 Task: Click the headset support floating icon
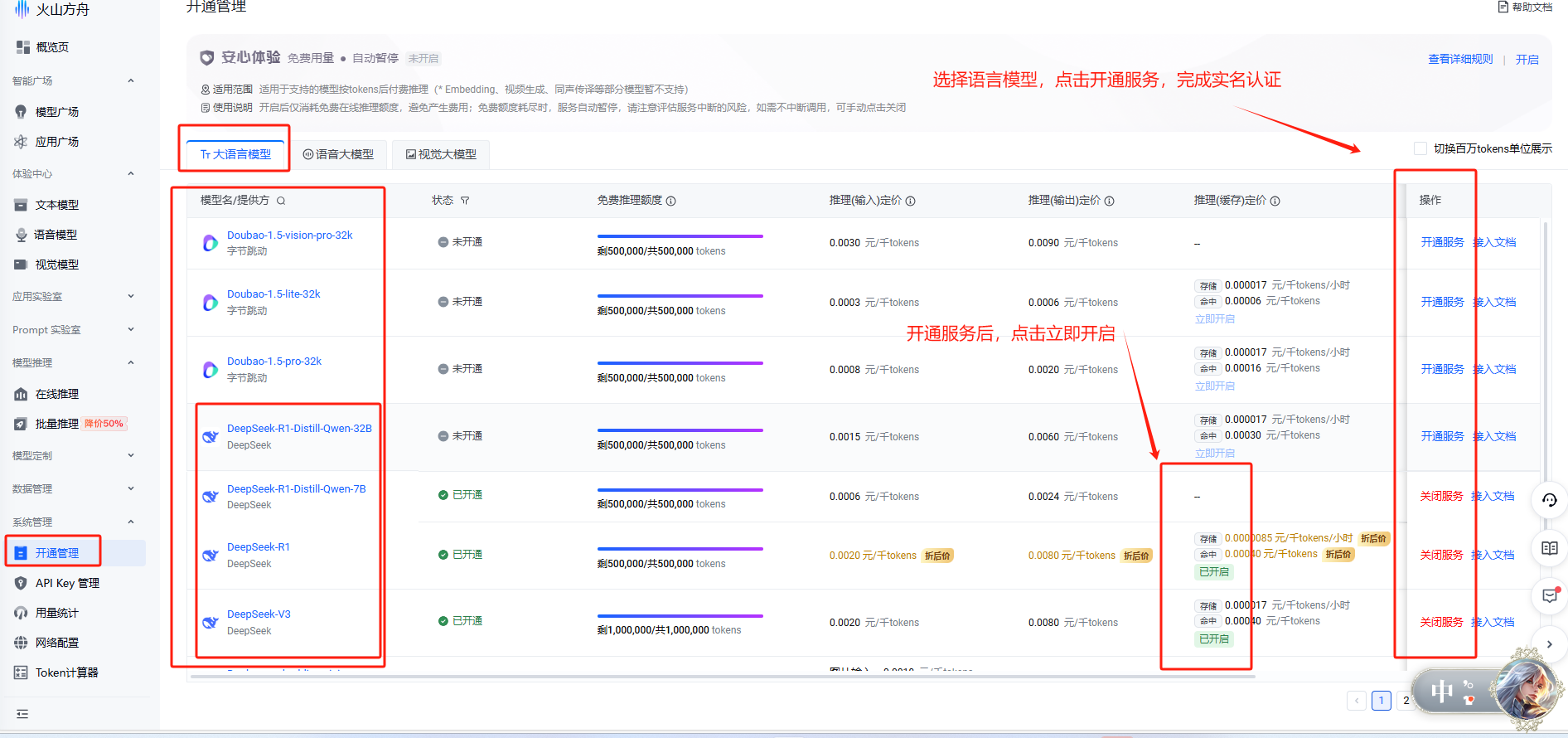1550,500
